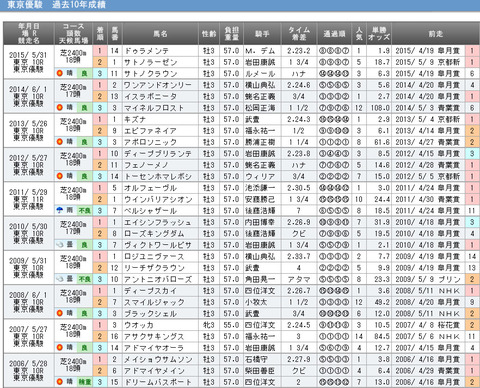Image resolution: width=480 pixels, height=388 pixels.
Task: Click horse name ブラックシェル
Action: (150, 314)
